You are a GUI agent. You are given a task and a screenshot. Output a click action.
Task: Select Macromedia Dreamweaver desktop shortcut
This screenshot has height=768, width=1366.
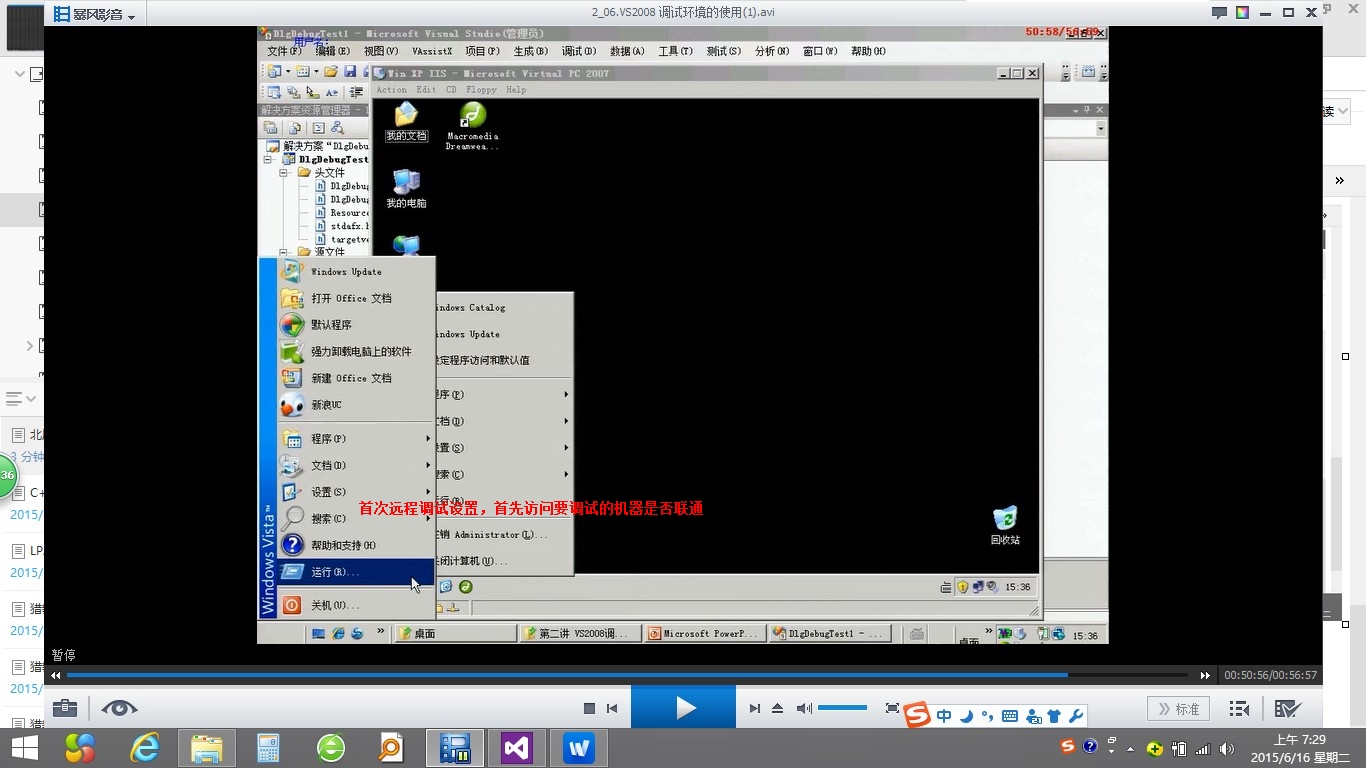pyautogui.click(x=472, y=126)
